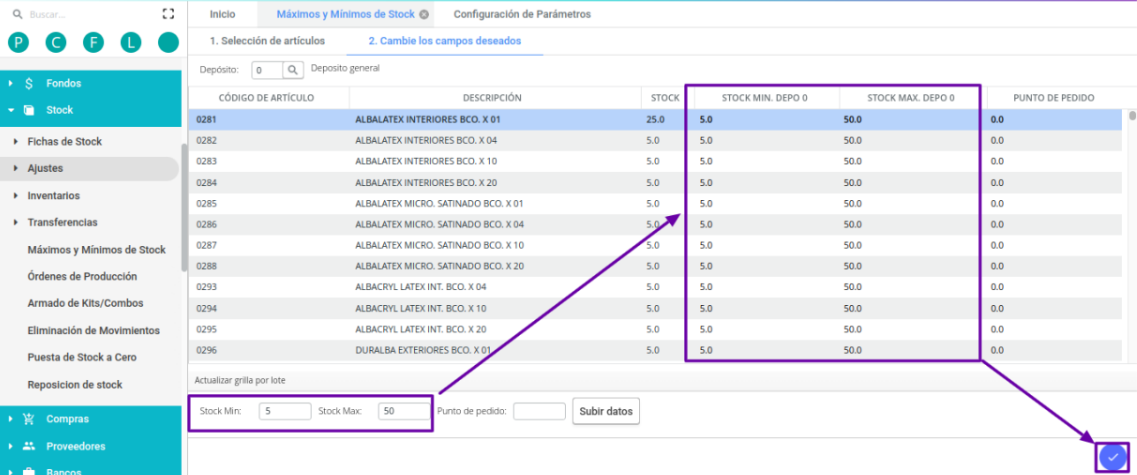The height and width of the screenshot is (475, 1137).
Task: Switch to the Inicio tab
Action: (x=222, y=14)
